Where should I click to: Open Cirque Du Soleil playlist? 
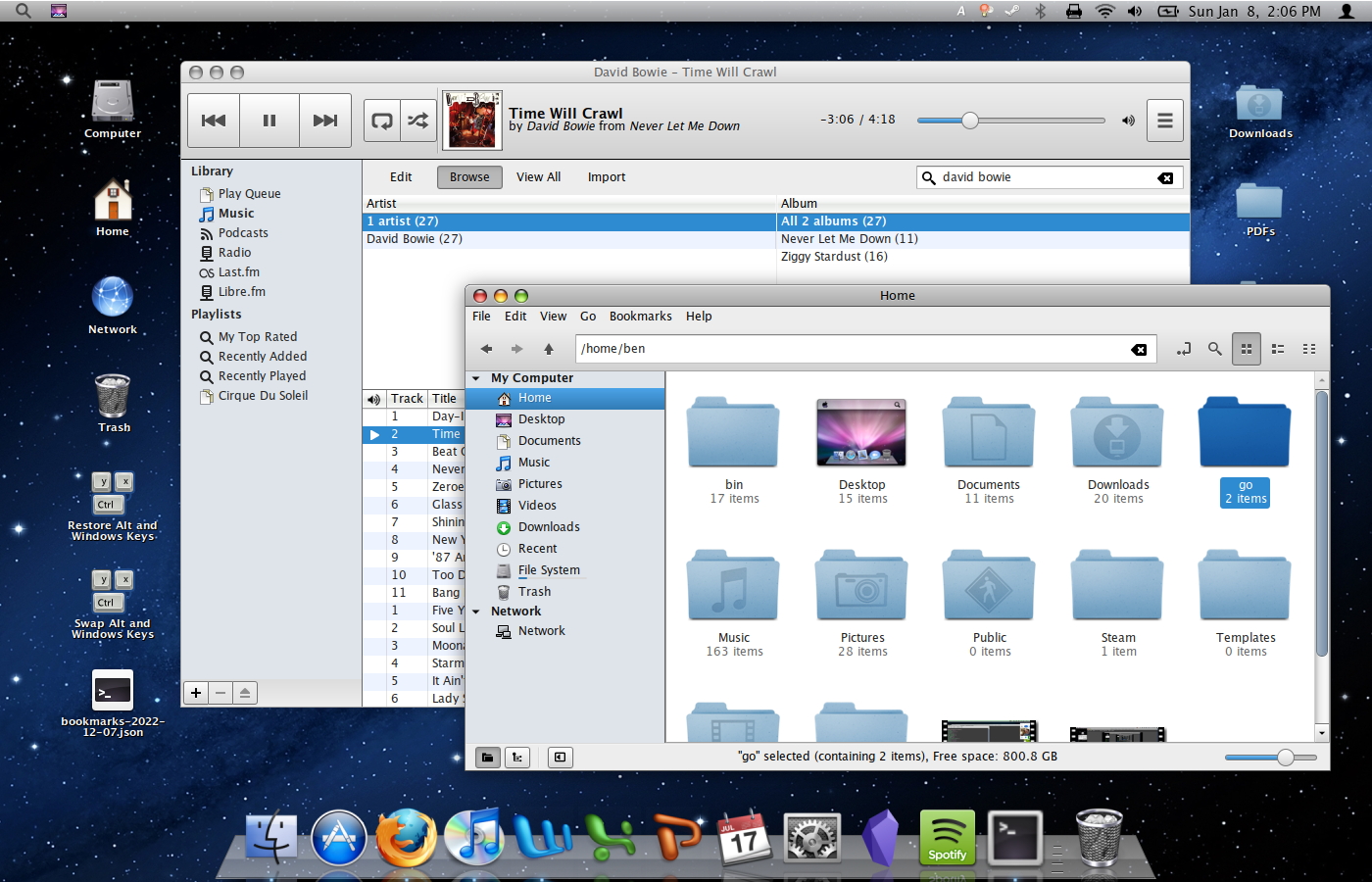[263, 396]
